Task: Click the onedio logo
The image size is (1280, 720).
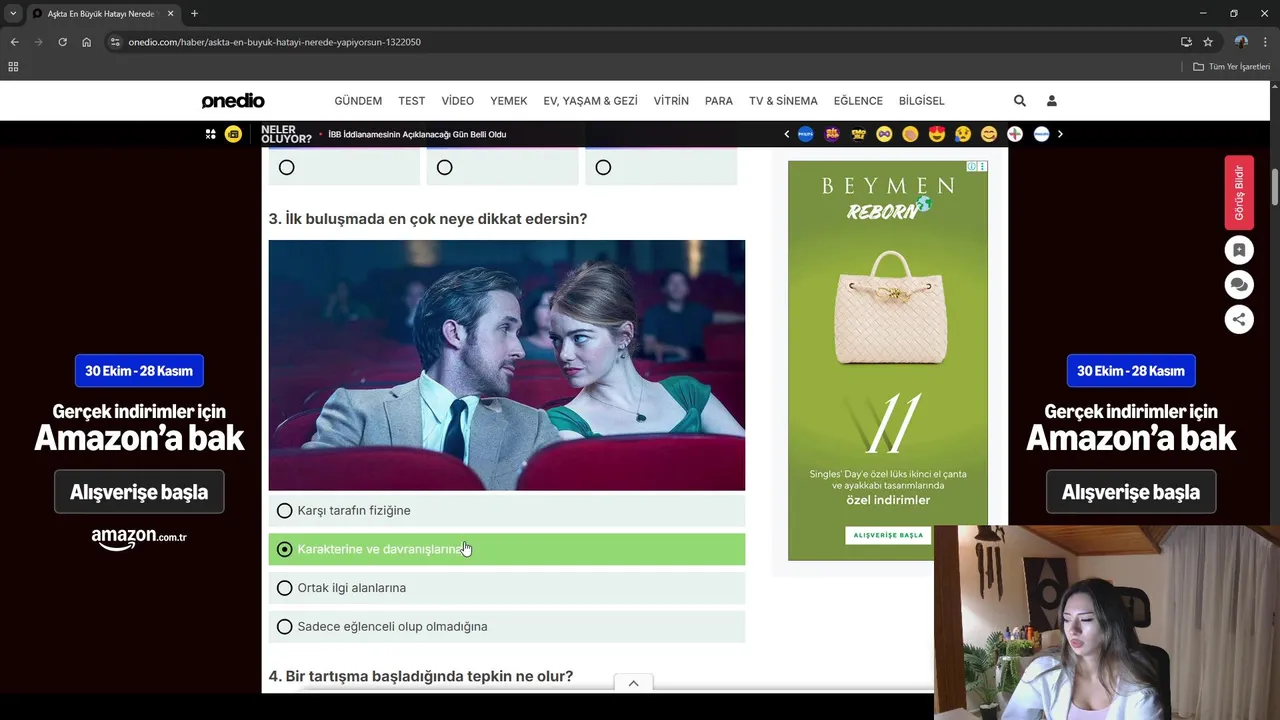Action: click(233, 101)
